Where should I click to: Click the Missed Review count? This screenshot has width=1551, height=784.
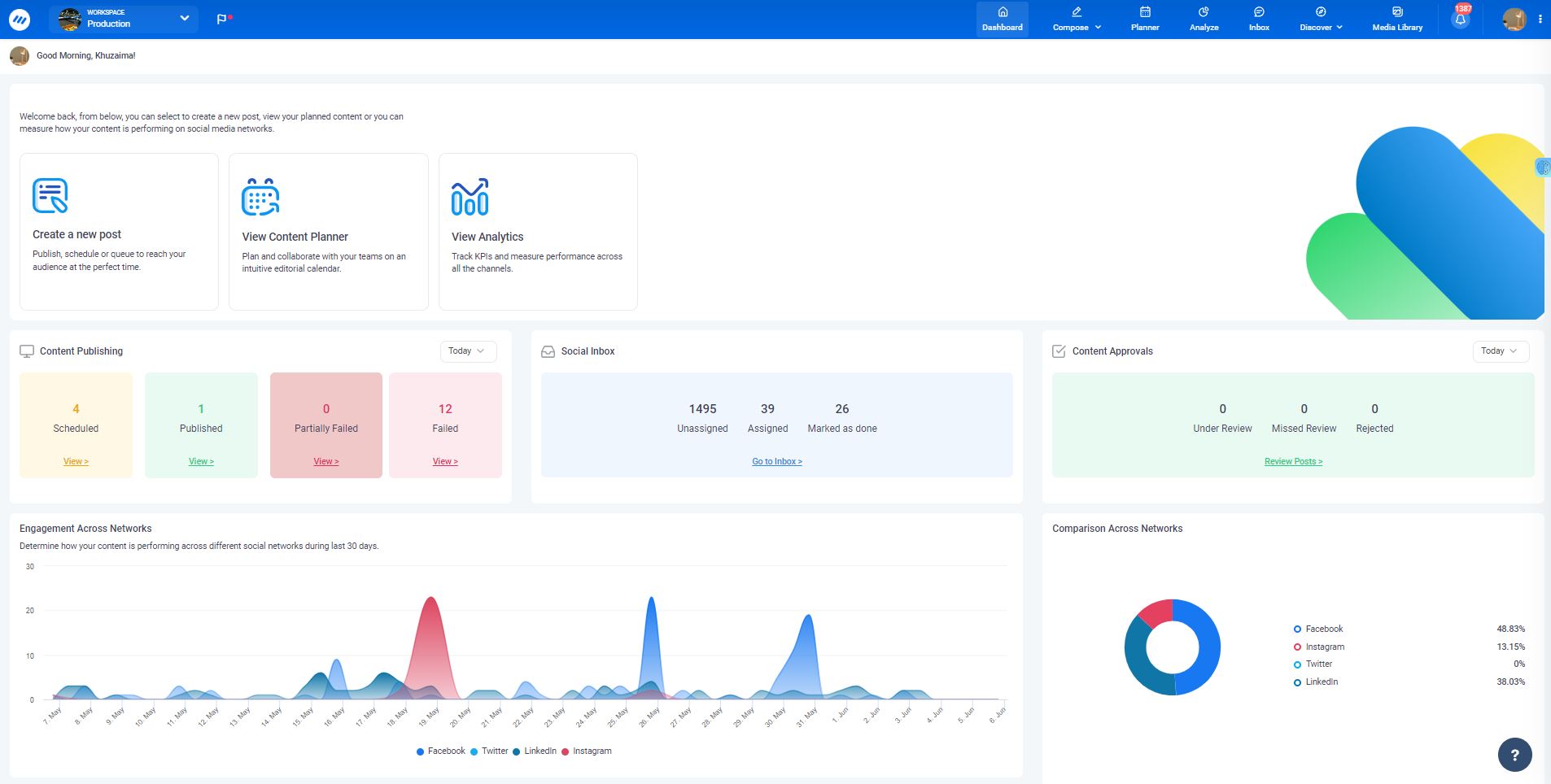[1304, 409]
